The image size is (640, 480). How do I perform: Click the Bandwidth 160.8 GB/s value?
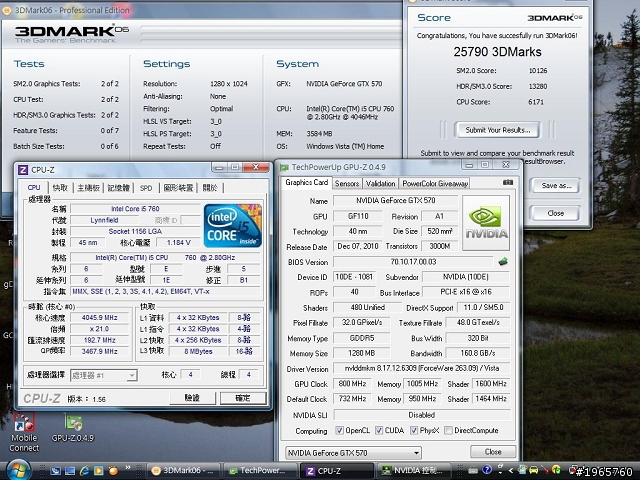[x=478, y=353]
